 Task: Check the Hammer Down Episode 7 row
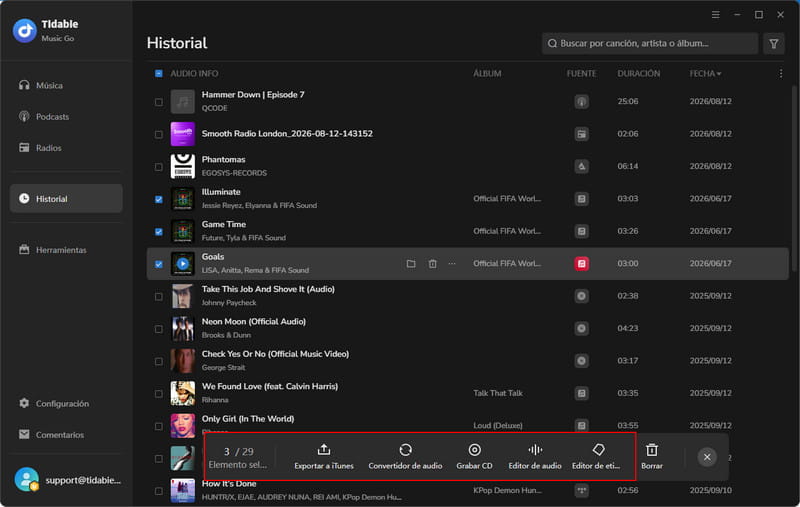click(159, 102)
